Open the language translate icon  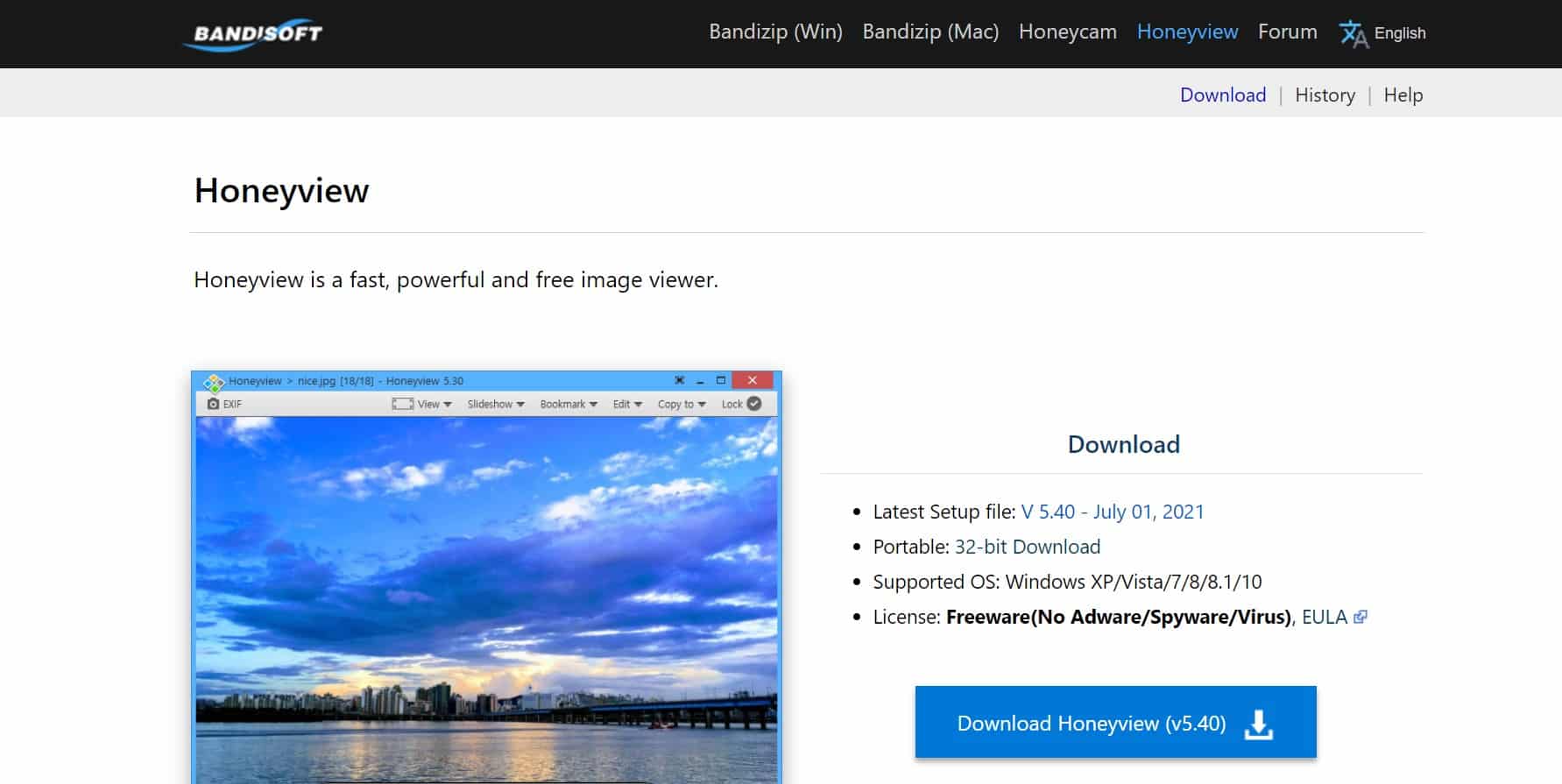(1353, 33)
